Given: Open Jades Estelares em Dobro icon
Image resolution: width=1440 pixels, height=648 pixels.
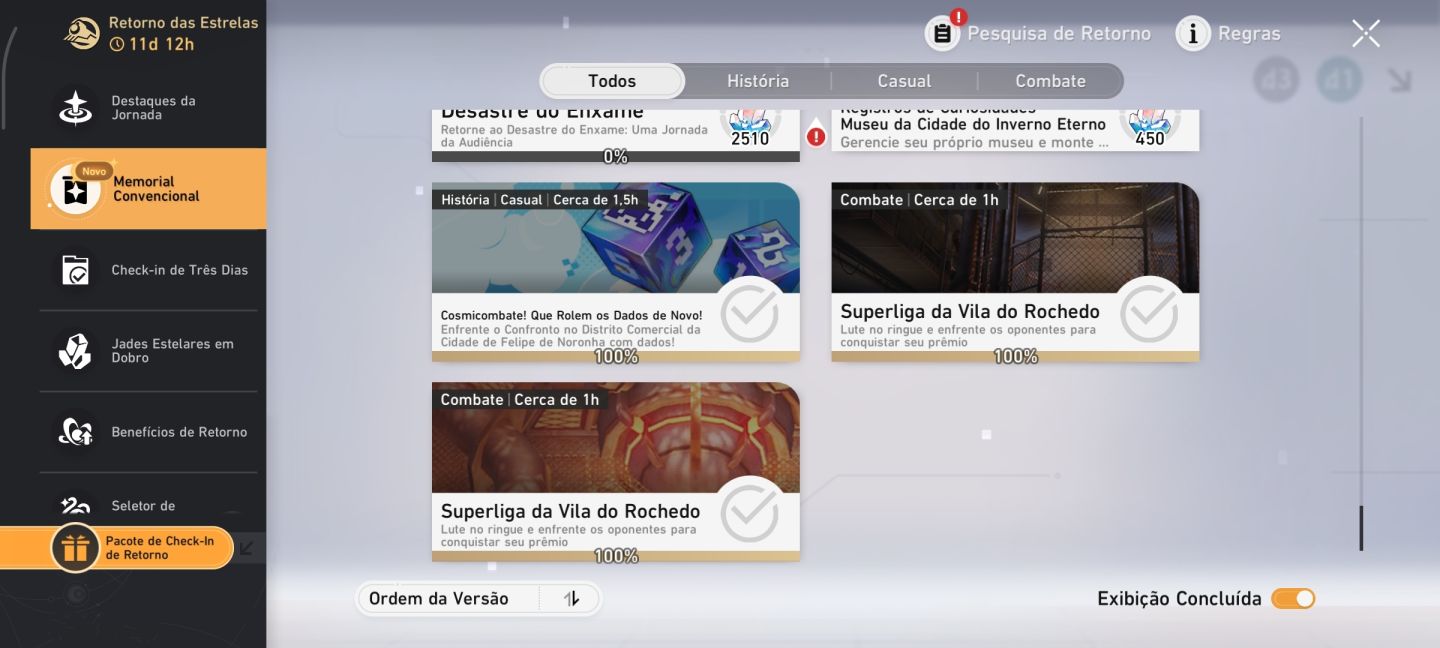Looking at the screenshot, I should point(75,351).
